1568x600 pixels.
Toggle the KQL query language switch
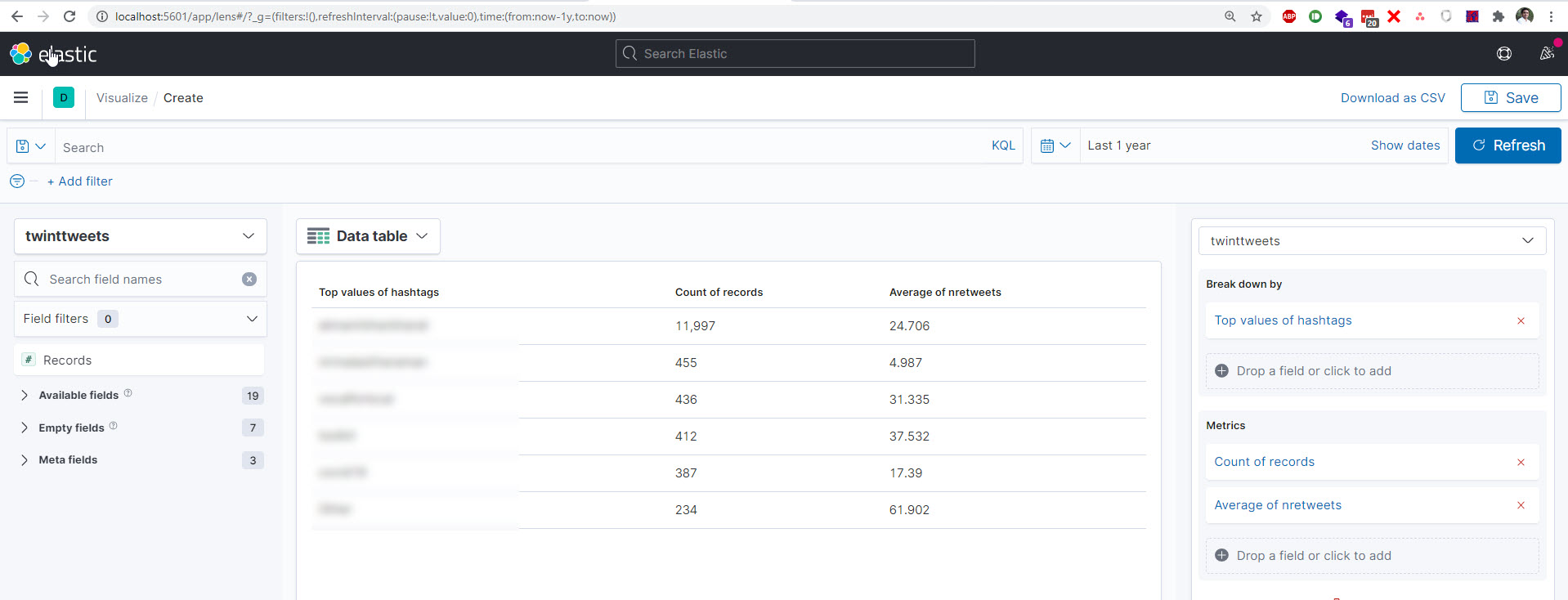[1003, 146]
